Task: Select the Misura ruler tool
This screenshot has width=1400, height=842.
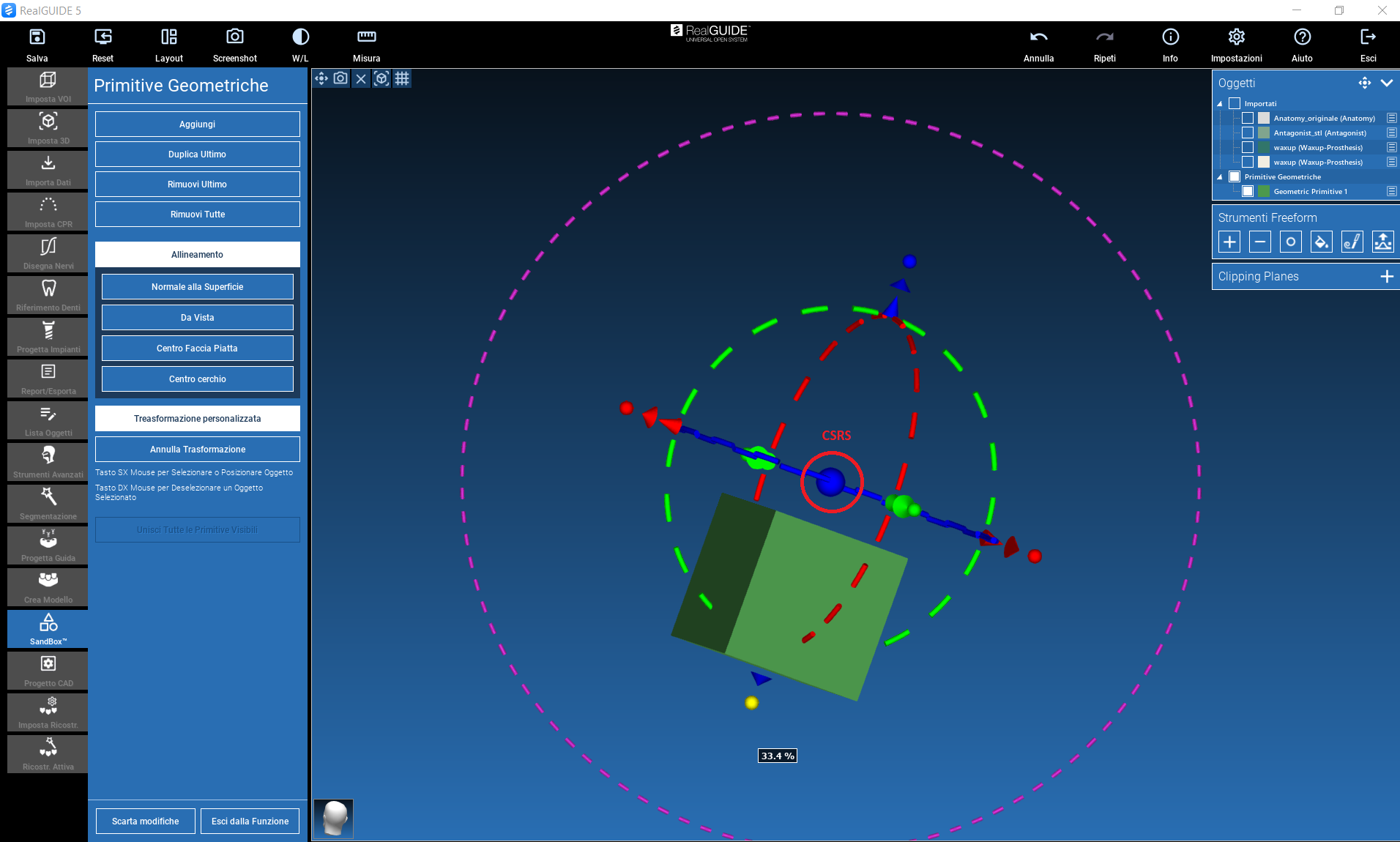Action: click(x=366, y=37)
